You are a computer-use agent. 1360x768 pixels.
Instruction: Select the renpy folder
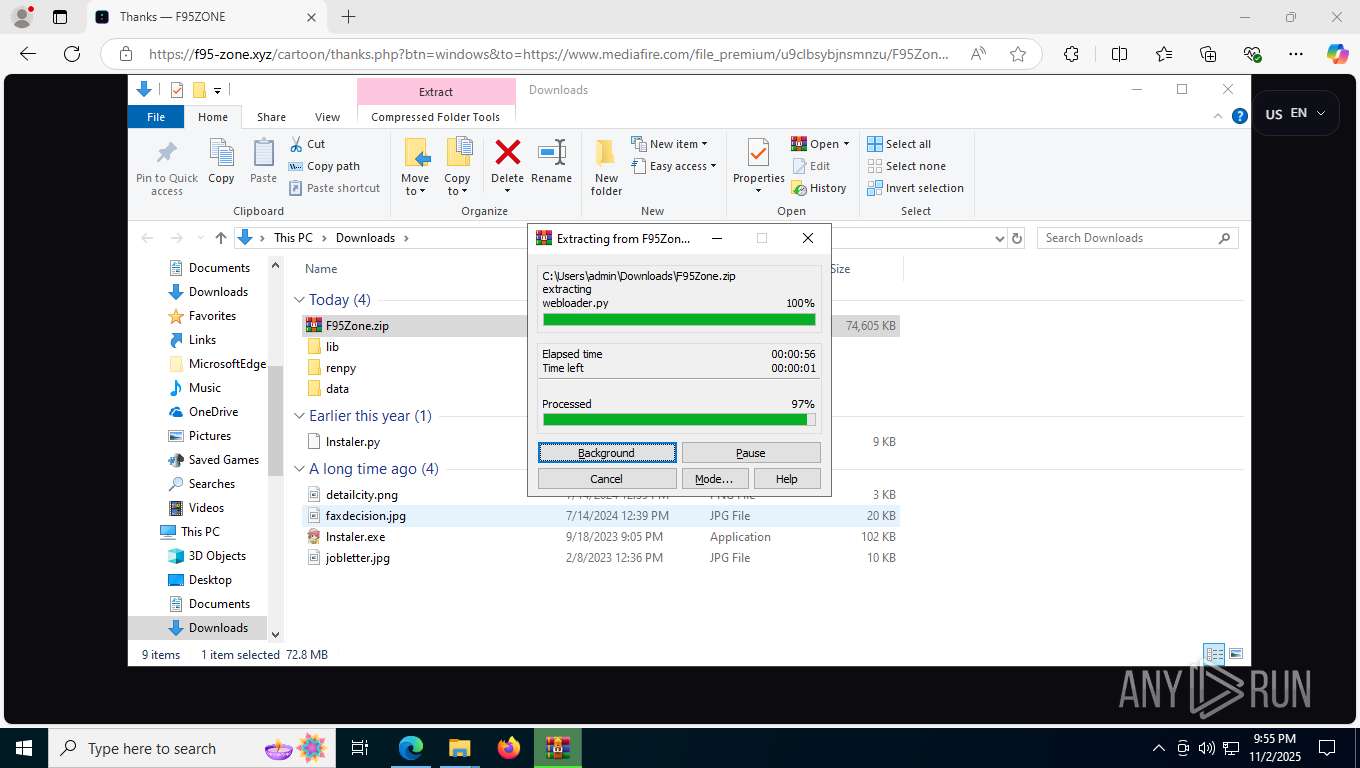pyautogui.click(x=341, y=368)
